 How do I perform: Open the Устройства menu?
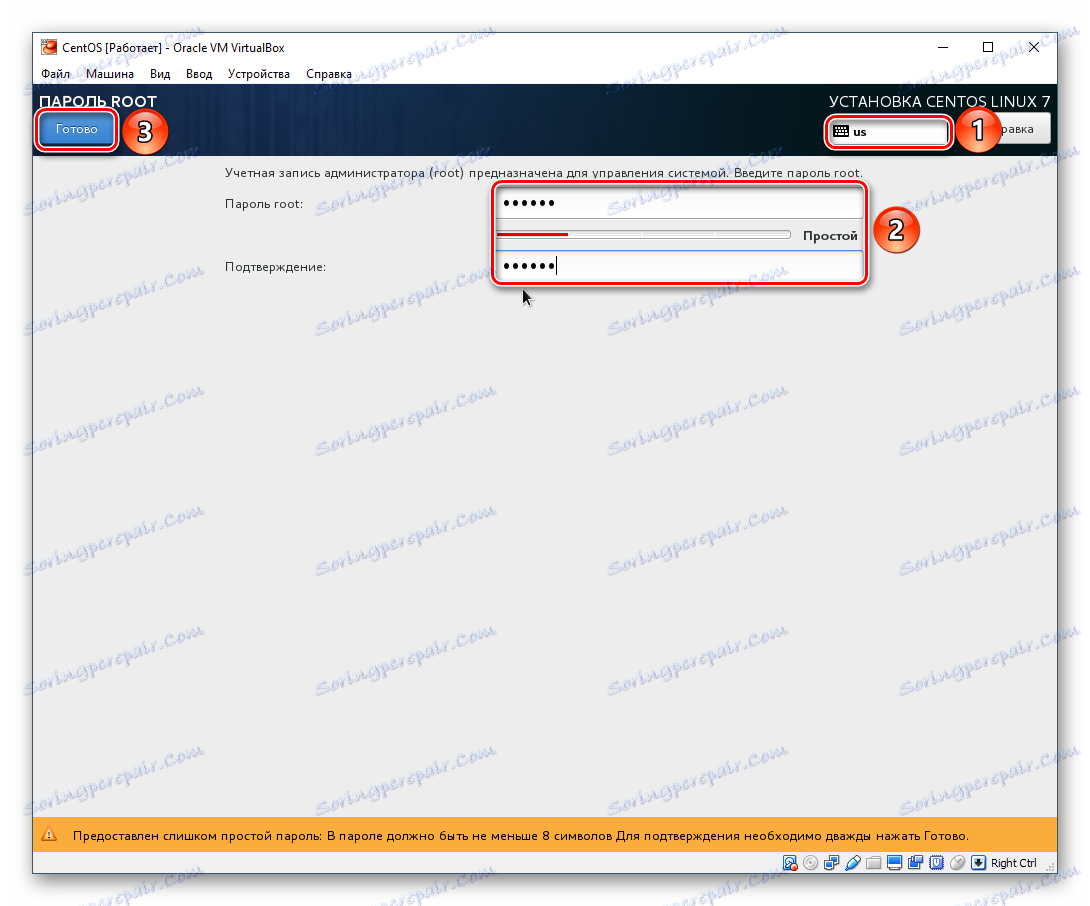point(259,74)
